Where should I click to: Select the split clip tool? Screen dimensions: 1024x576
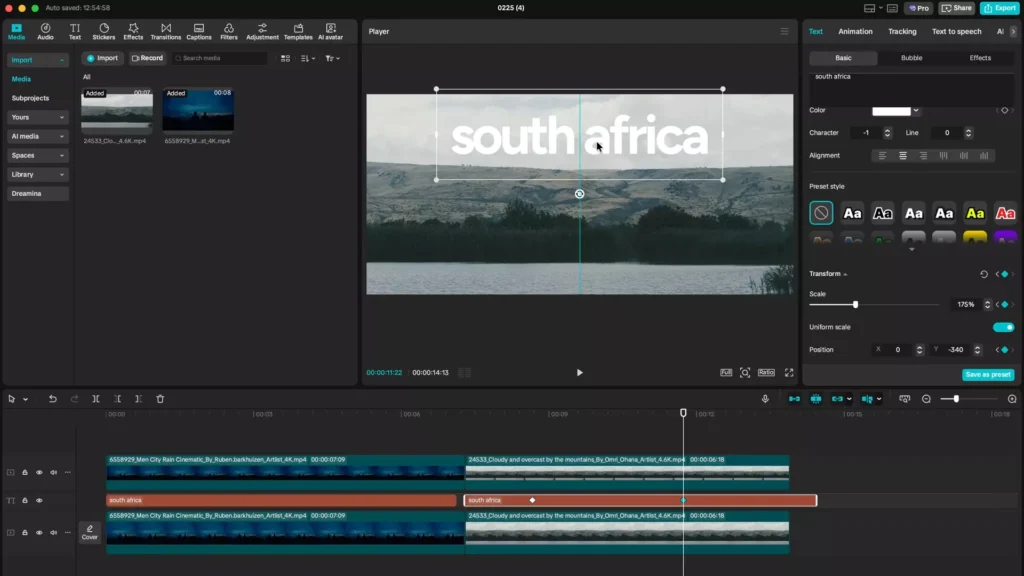(96, 399)
